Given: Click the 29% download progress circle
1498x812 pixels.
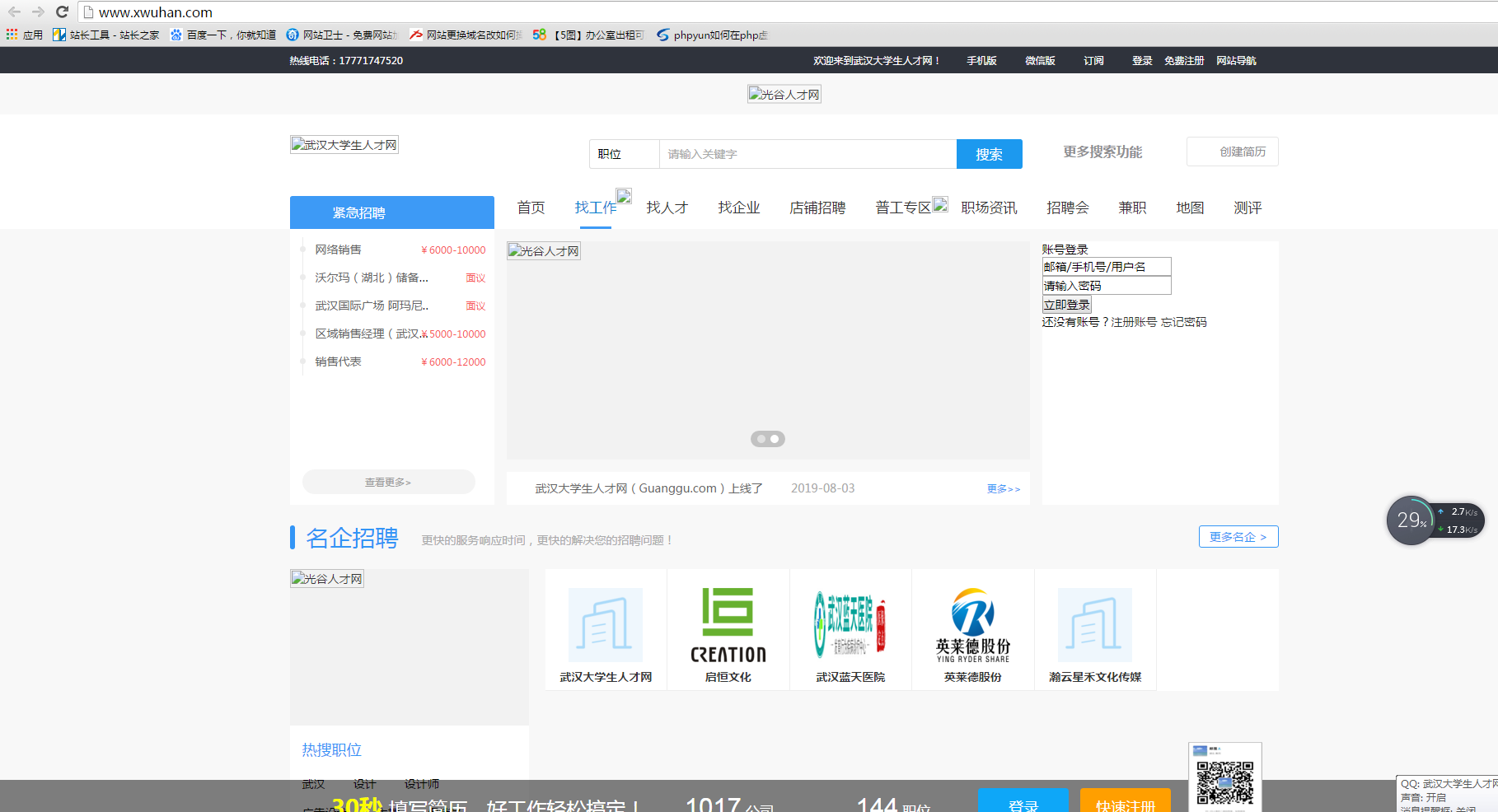Looking at the screenshot, I should [1411, 520].
